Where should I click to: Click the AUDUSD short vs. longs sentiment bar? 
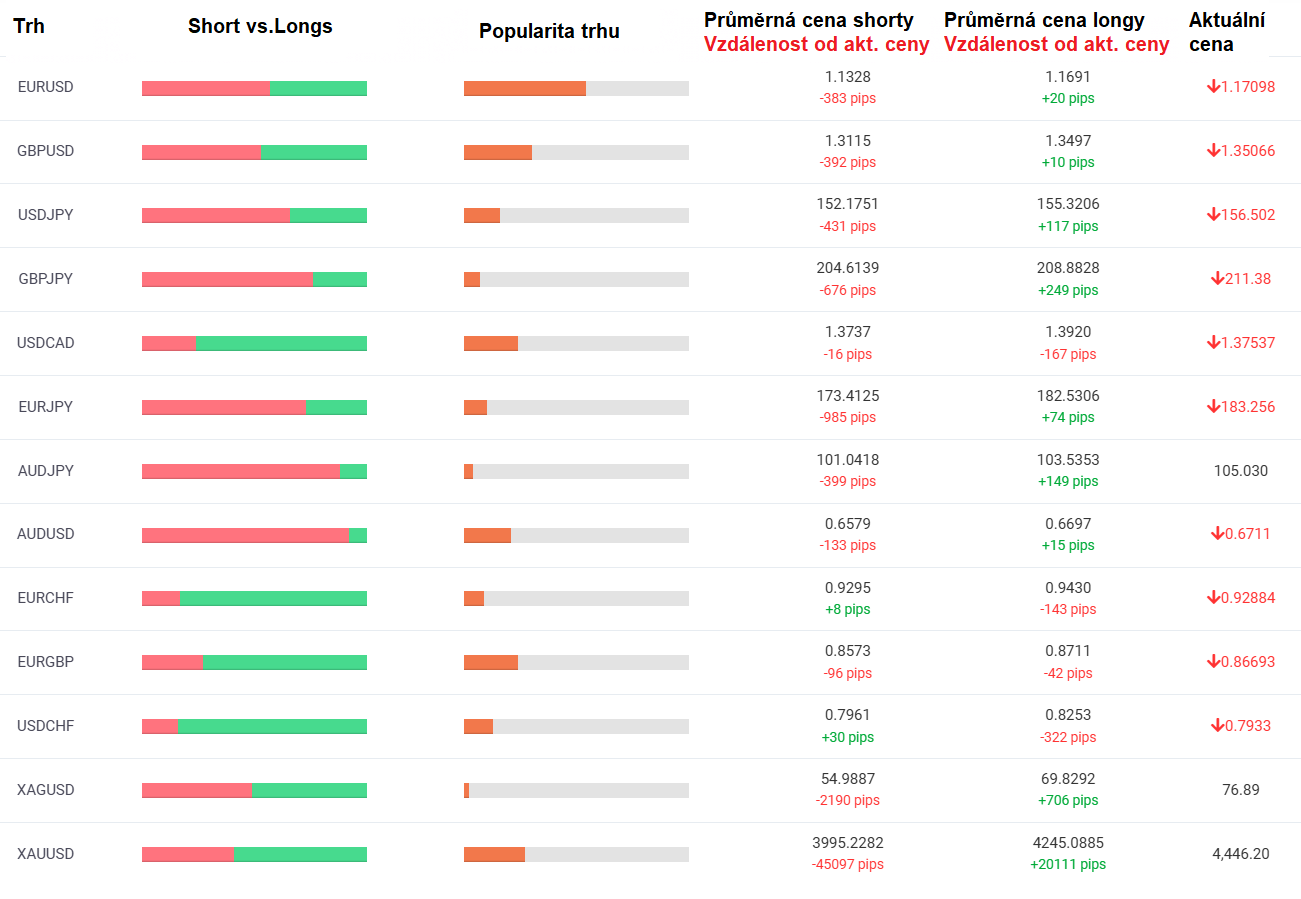254,535
